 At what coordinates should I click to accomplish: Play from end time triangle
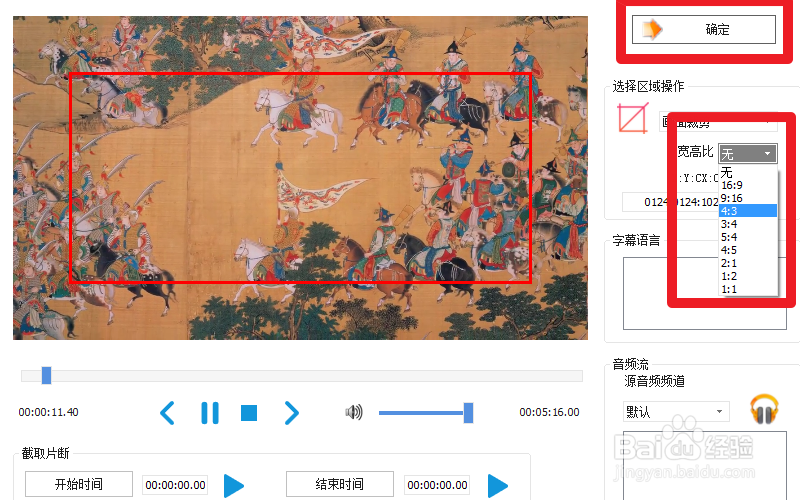pos(497,485)
